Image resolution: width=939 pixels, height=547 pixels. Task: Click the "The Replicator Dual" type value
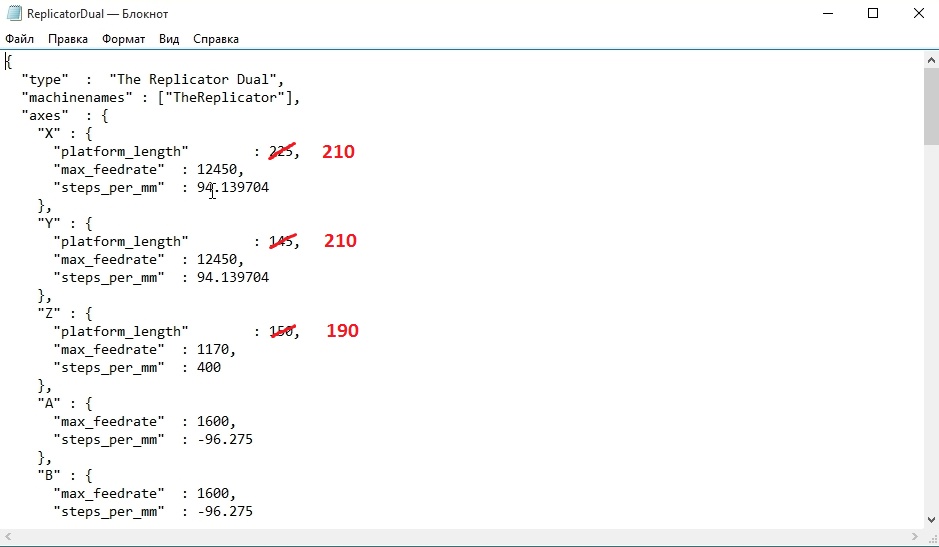(x=193, y=80)
